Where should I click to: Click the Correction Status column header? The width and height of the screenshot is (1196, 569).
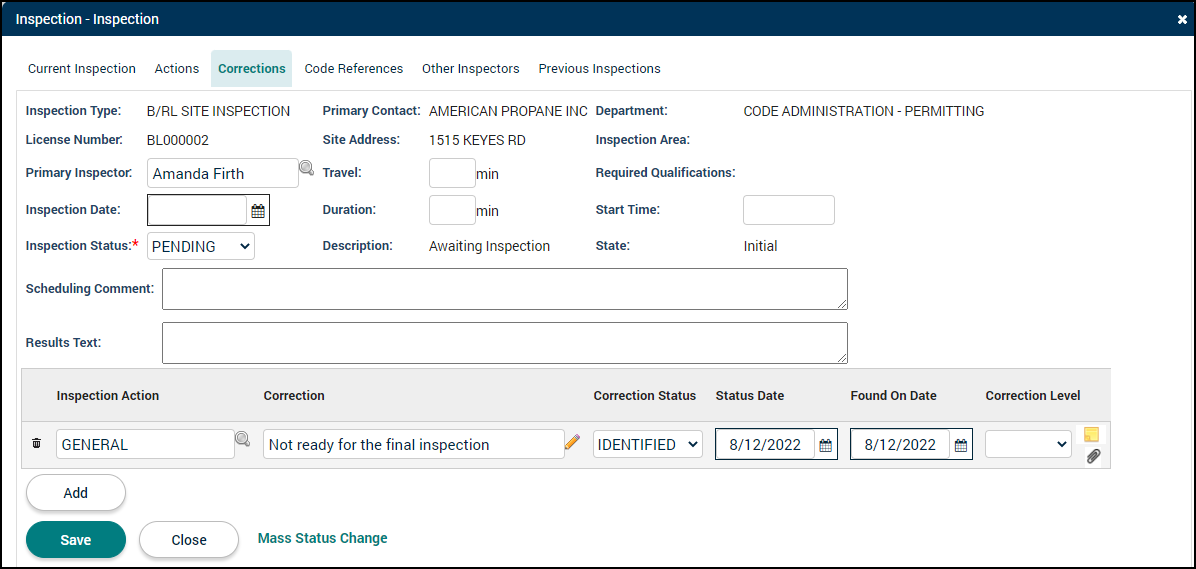pos(645,395)
